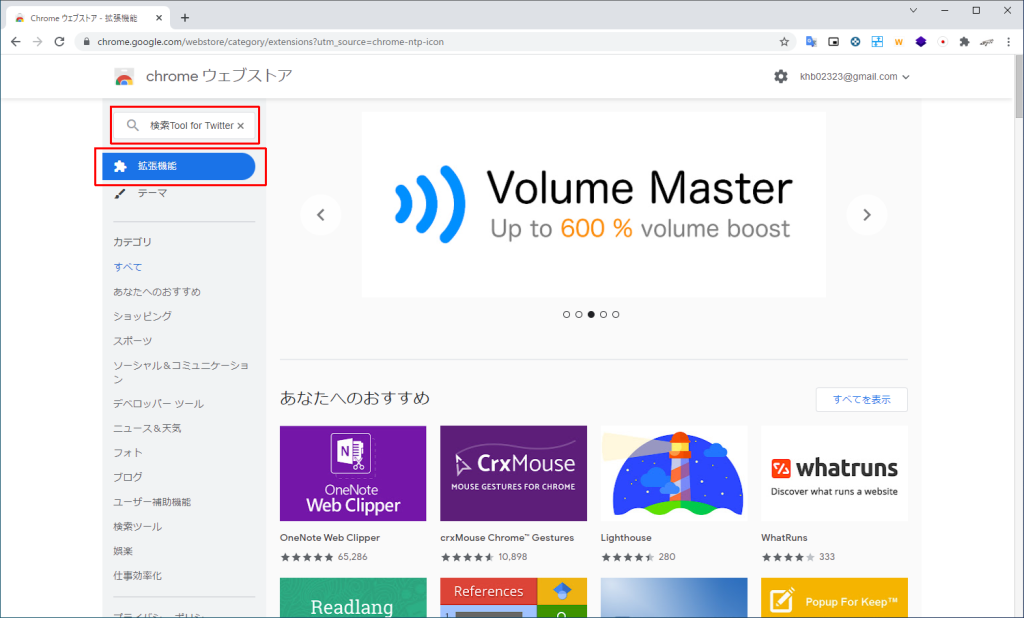Click the red dot record extension icon
Image resolution: width=1024 pixels, height=618 pixels.
point(942,42)
